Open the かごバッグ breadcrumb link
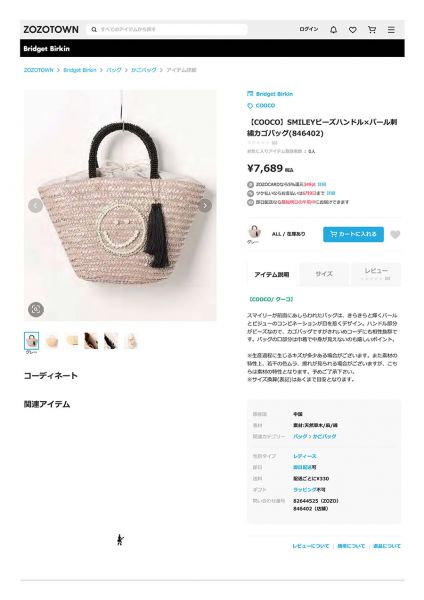424x600 pixels. tap(144, 70)
